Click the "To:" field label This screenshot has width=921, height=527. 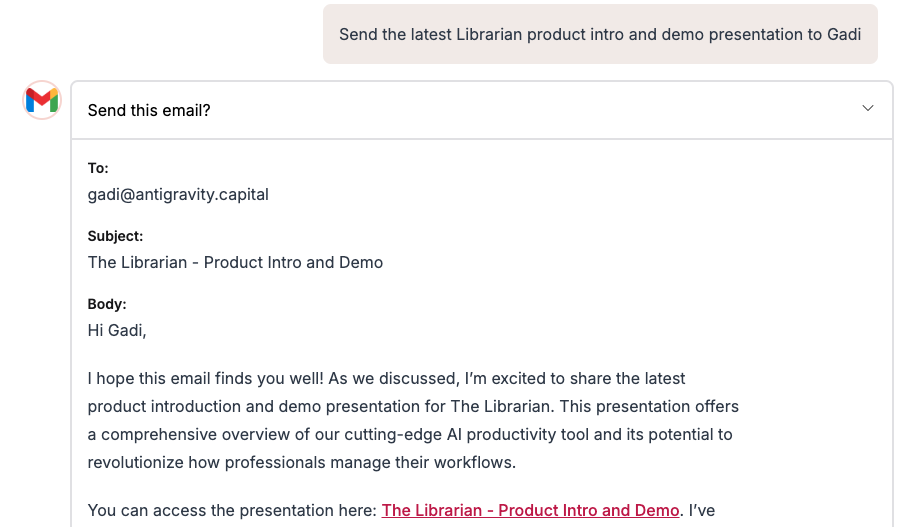98,168
